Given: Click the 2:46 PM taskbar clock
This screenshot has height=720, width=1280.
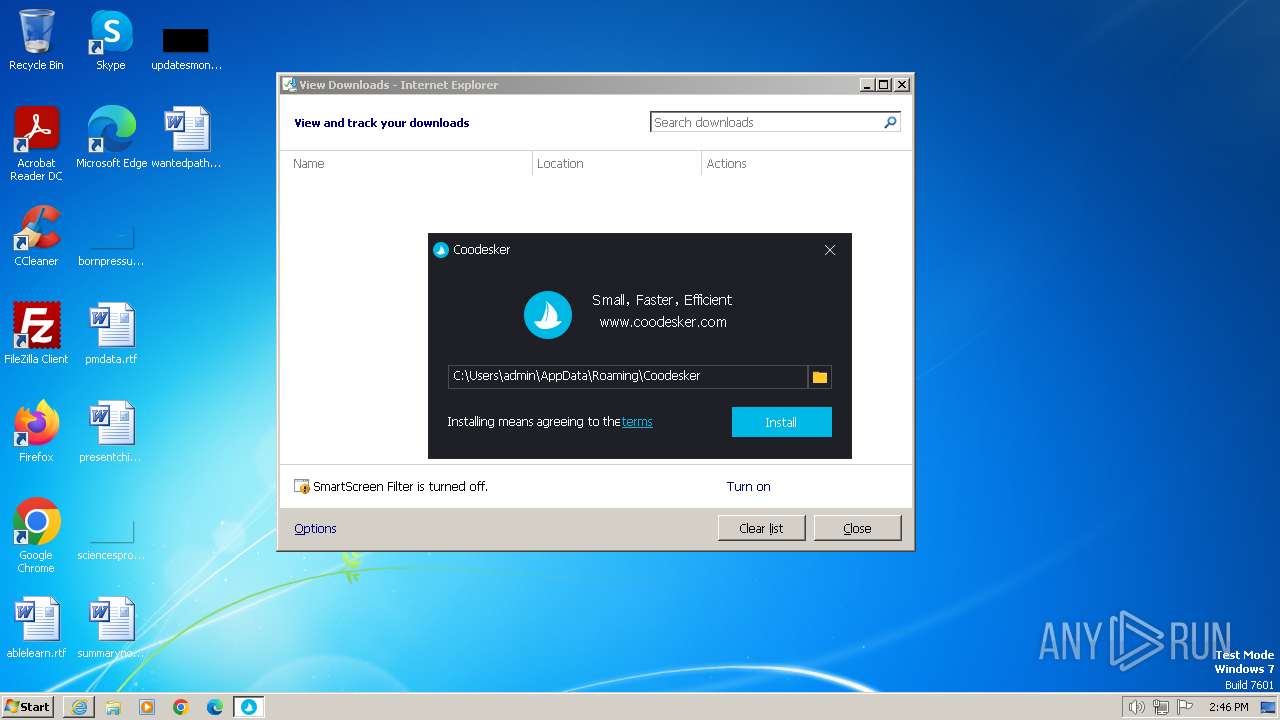Looking at the screenshot, I should [x=1228, y=707].
